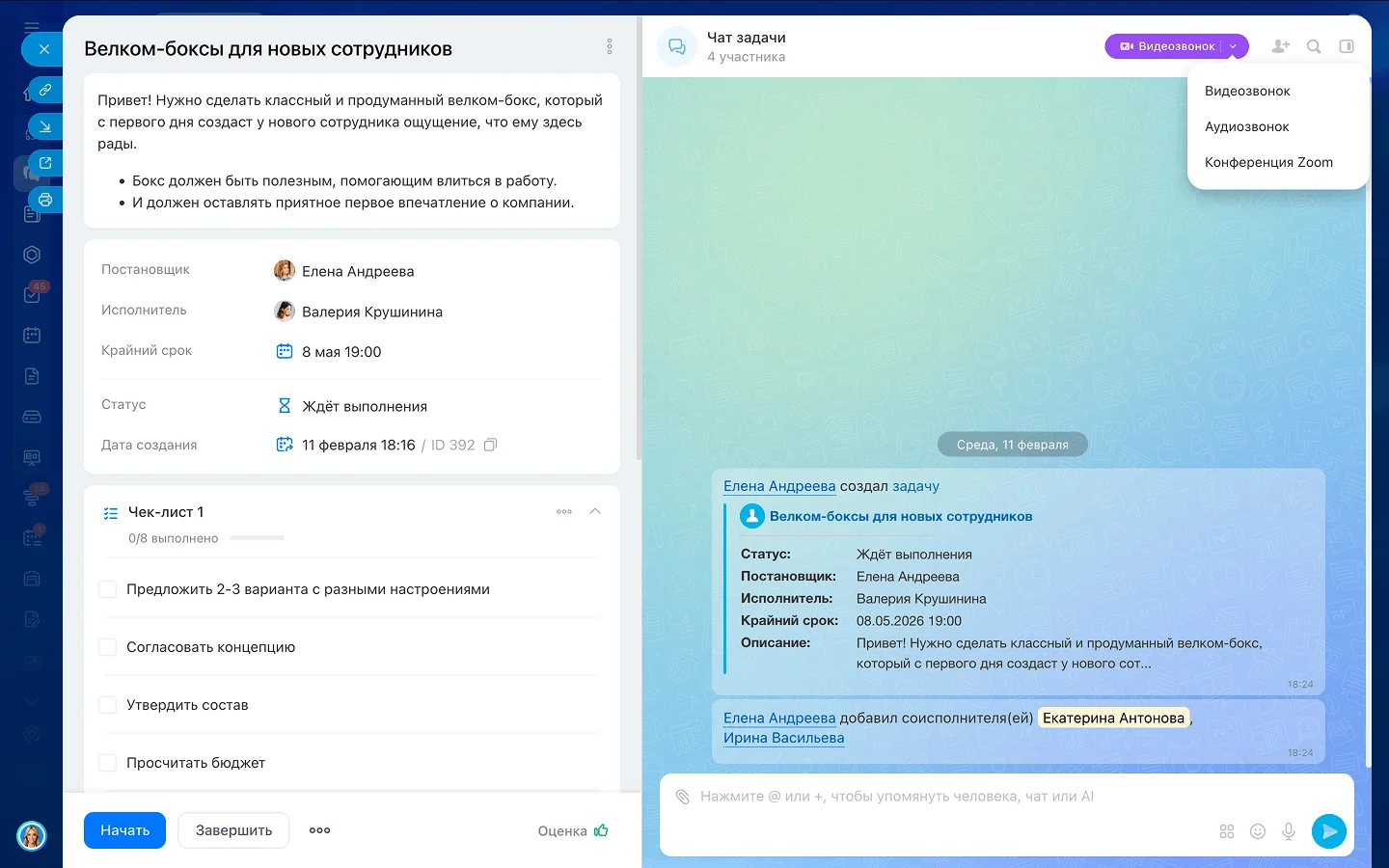
Task: Check 'Утвердить состав' item
Action: point(108,705)
